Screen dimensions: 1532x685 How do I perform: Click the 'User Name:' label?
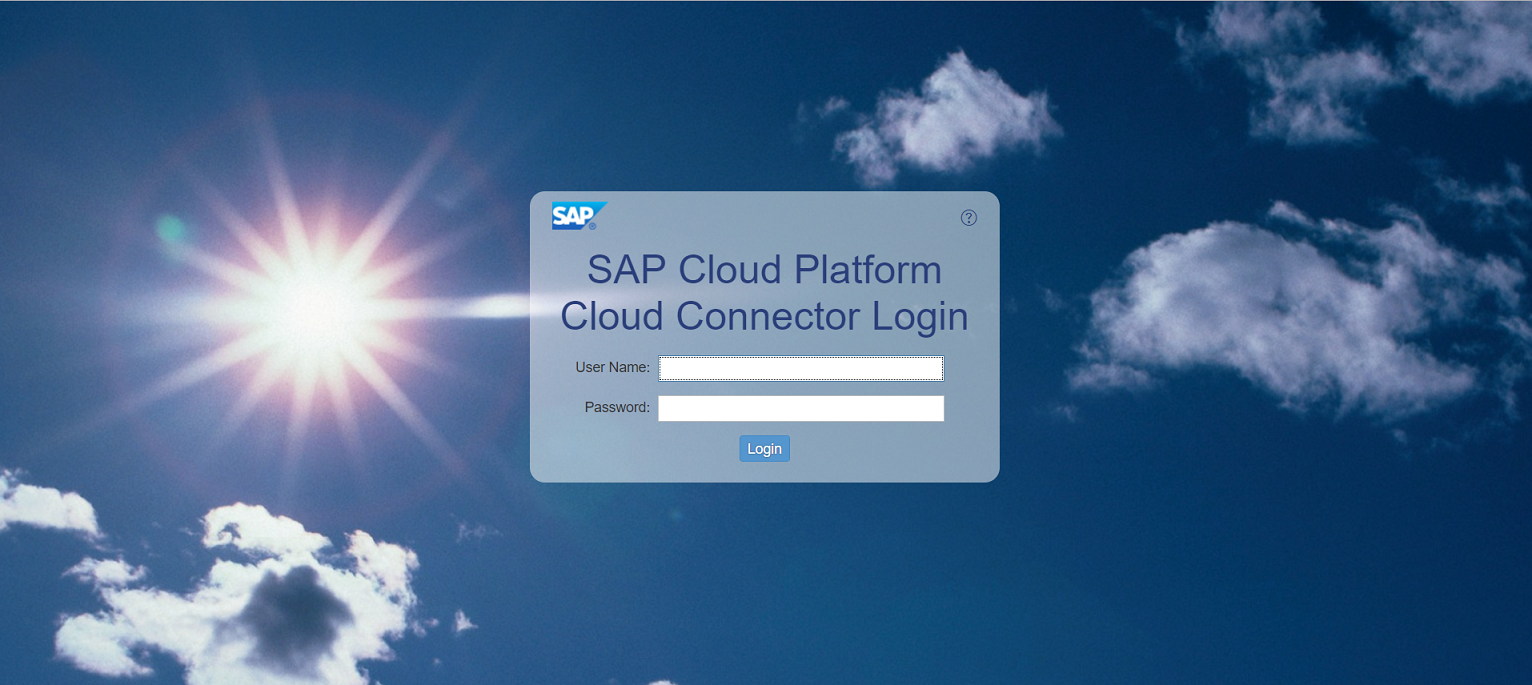(x=613, y=368)
